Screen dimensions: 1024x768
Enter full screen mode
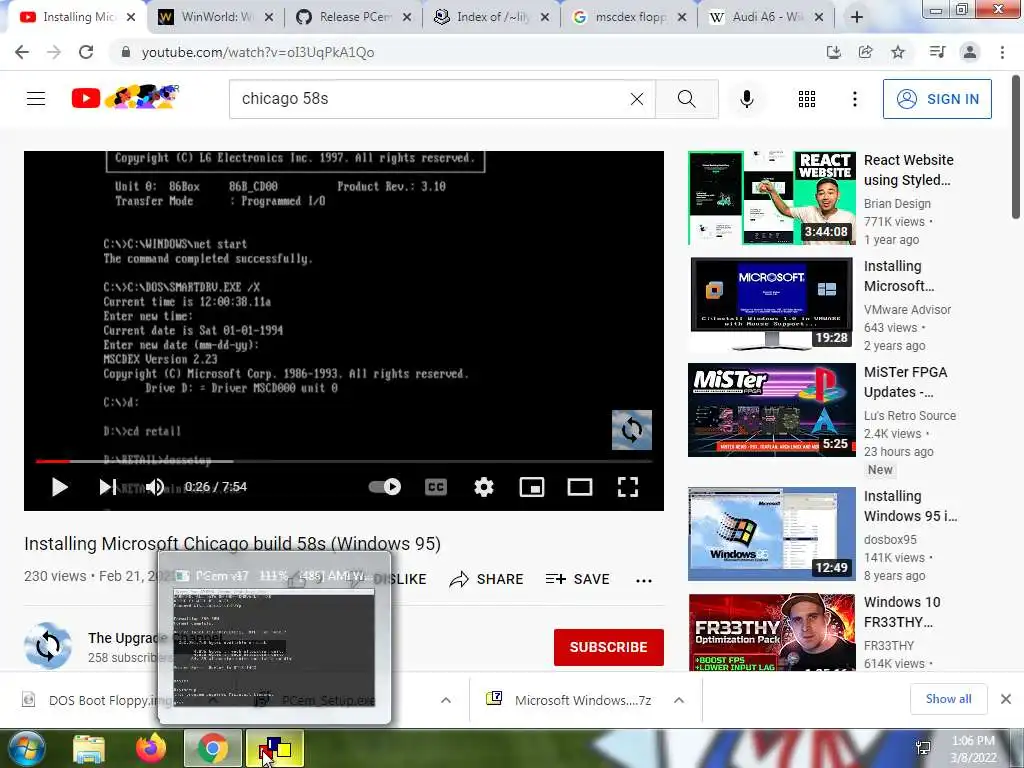(628, 487)
